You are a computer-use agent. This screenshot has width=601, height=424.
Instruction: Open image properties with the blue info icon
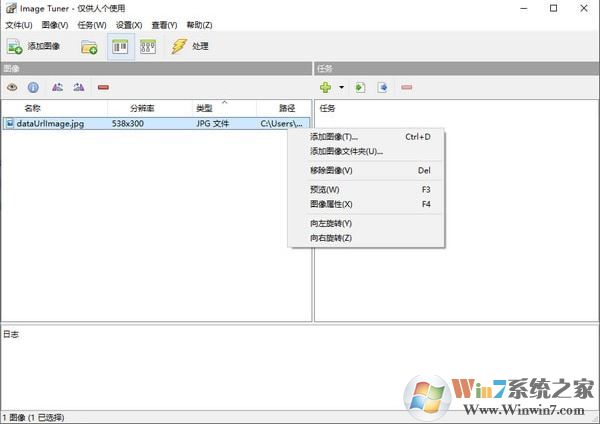coord(33,87)
